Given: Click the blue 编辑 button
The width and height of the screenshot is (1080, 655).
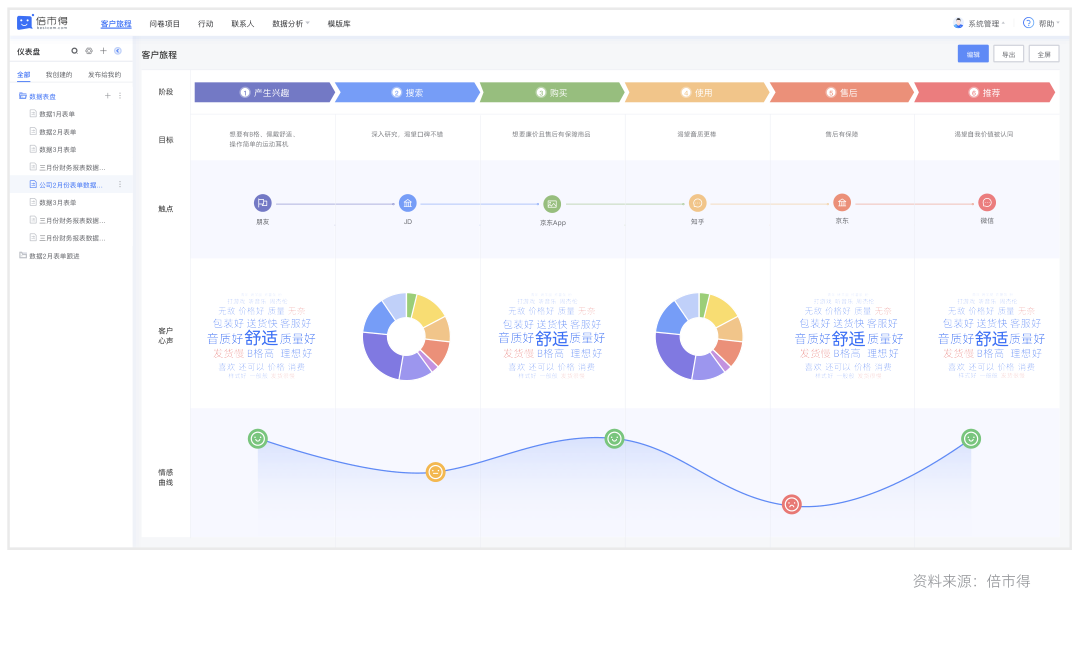Looking at the screenshot, I should coord(973,54).
